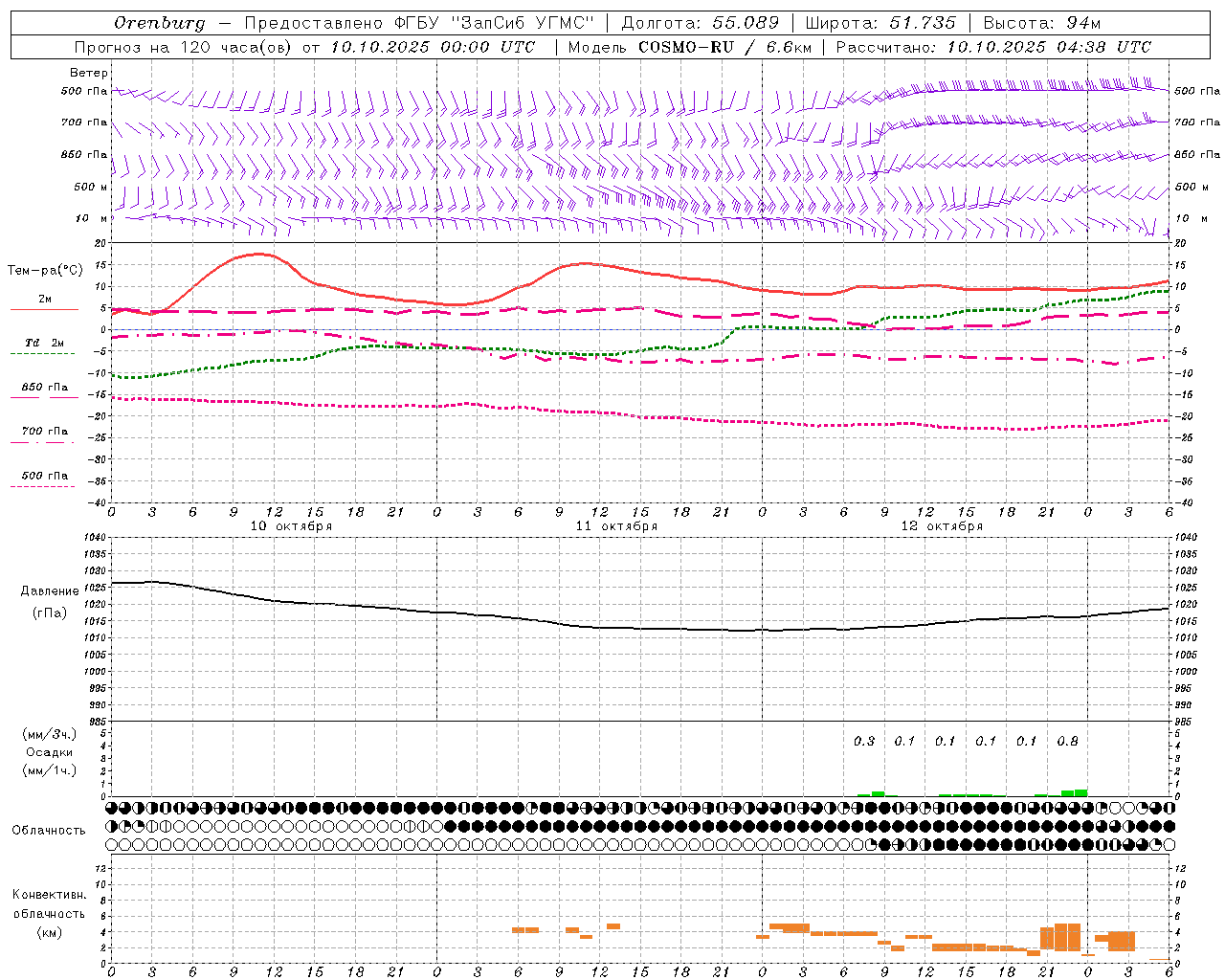Image resolution: width=1225 pixels, height=980 pixels.
Task: Select the Высота: 94м label
Action: pyautogui.click(x=1042, y=23)
